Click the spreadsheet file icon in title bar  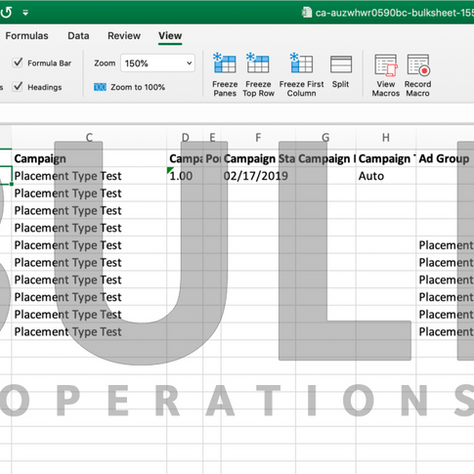point(306,12)
